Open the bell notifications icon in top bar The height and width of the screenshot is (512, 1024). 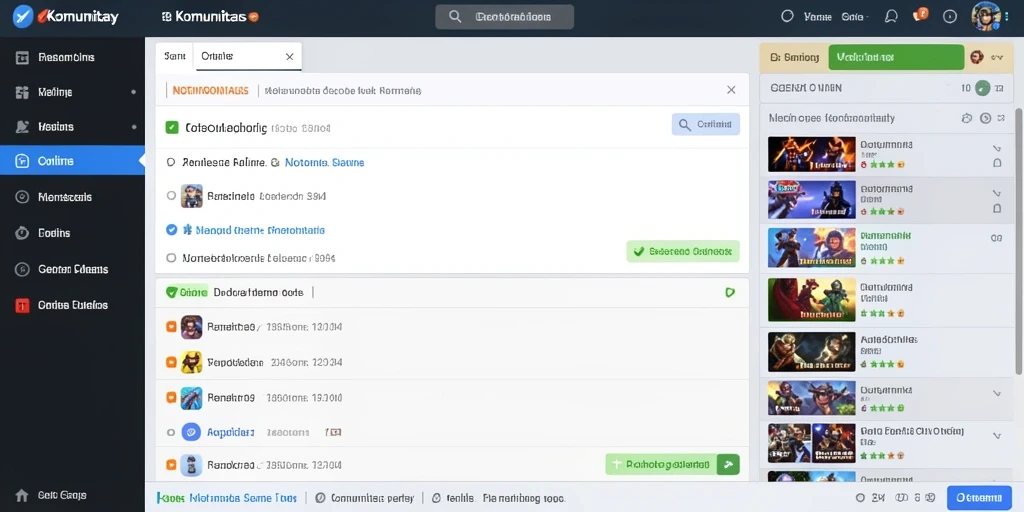pos(891,16)
